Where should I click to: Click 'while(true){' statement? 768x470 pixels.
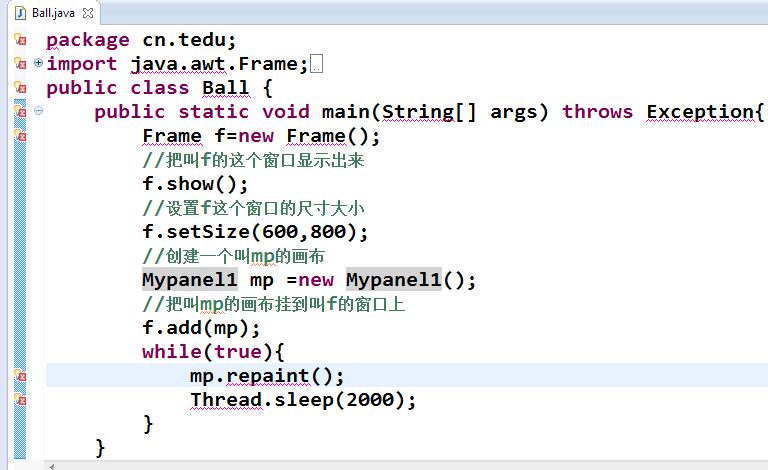[x=213, y=352]
